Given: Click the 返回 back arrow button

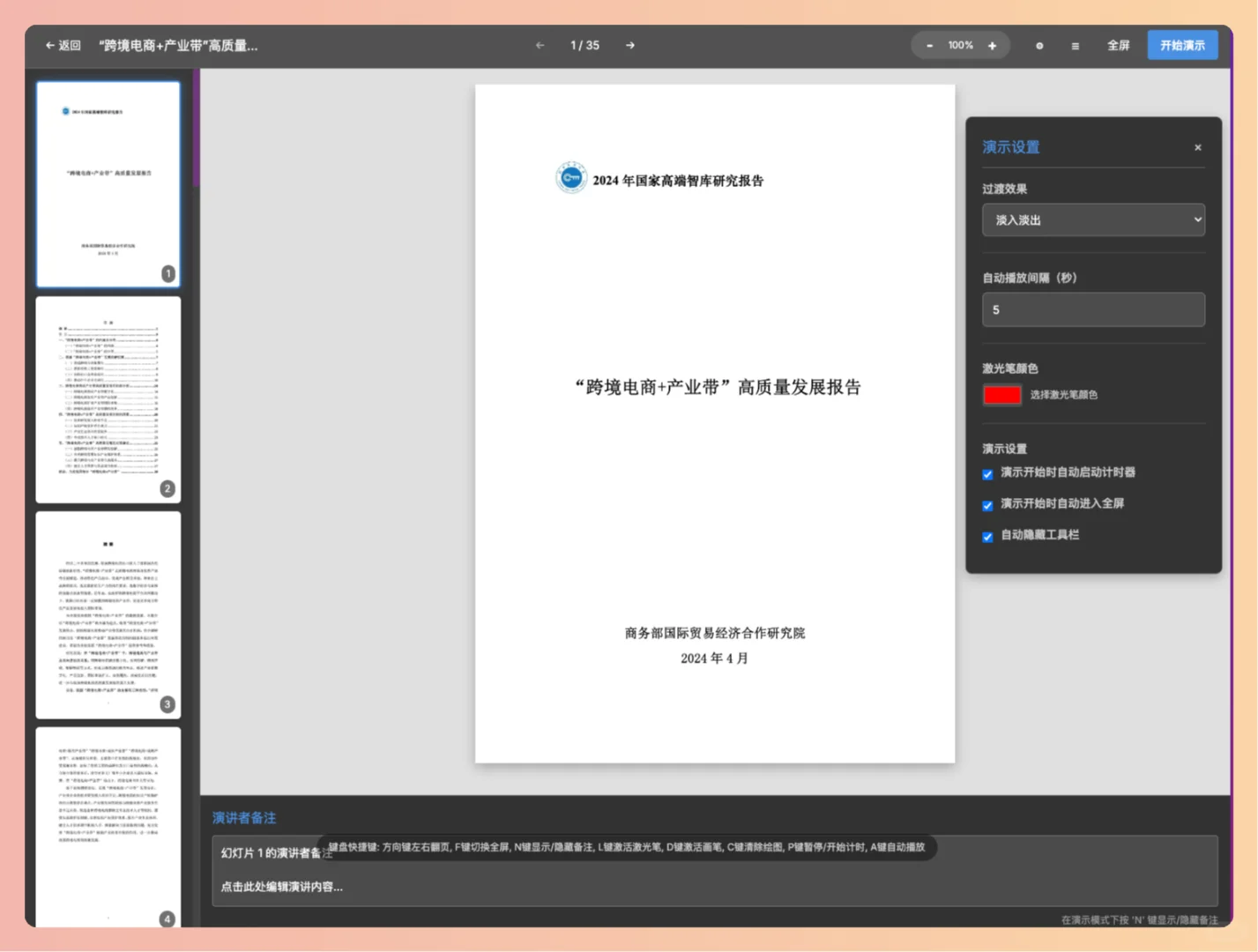Looking at the screenshot, I should (x=63, y=45).
